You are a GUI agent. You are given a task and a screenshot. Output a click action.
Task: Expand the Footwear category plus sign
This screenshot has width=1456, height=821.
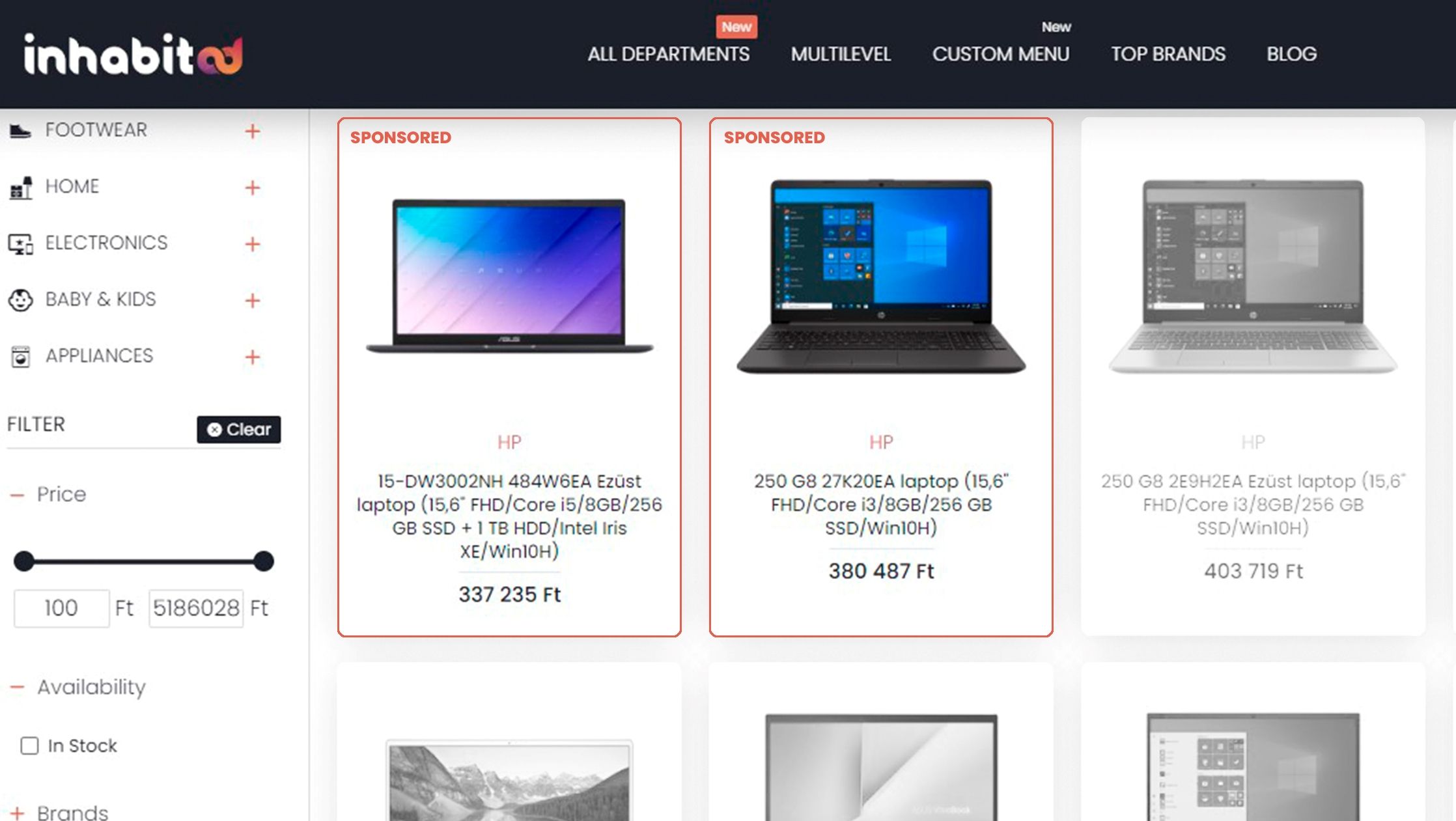pyautogui.click(x=253, y=131)
